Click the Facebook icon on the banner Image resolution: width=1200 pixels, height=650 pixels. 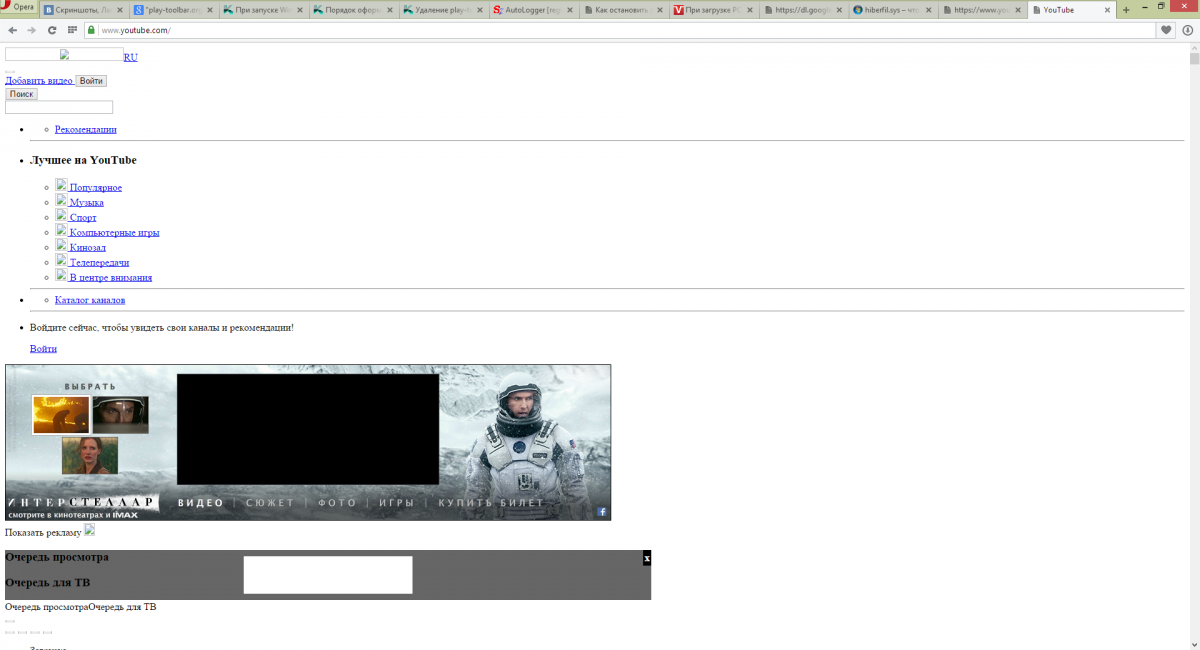pos(602,511)
